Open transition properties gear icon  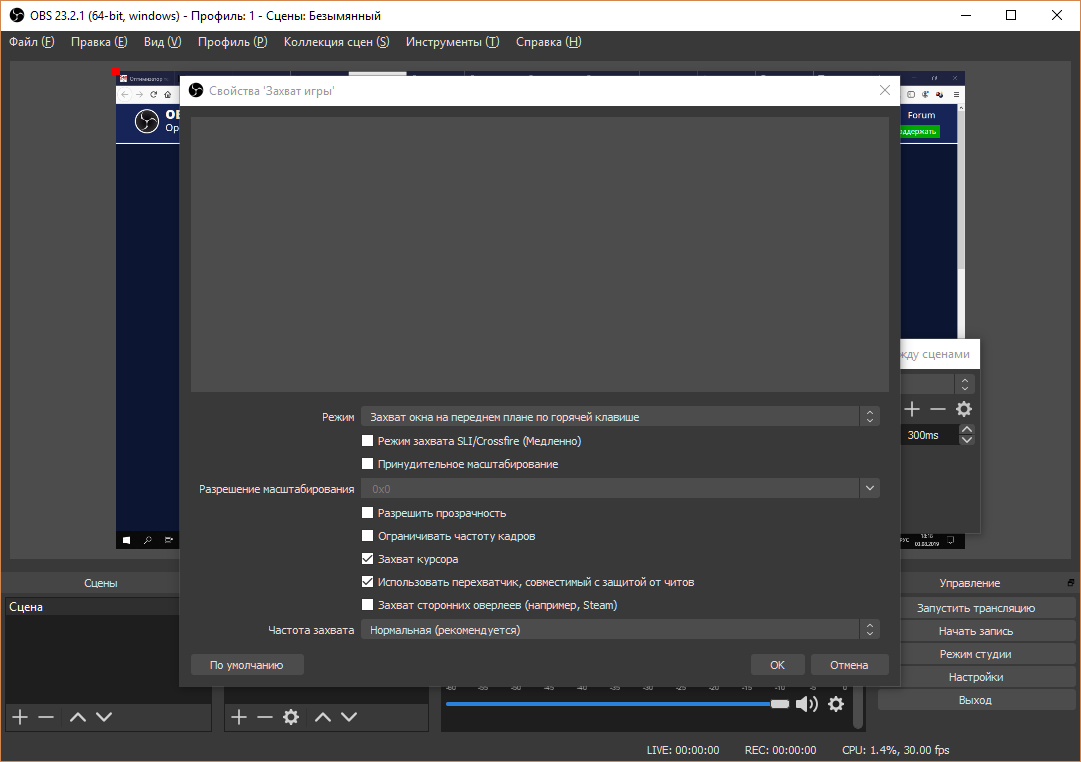click(x=964, y=410)
